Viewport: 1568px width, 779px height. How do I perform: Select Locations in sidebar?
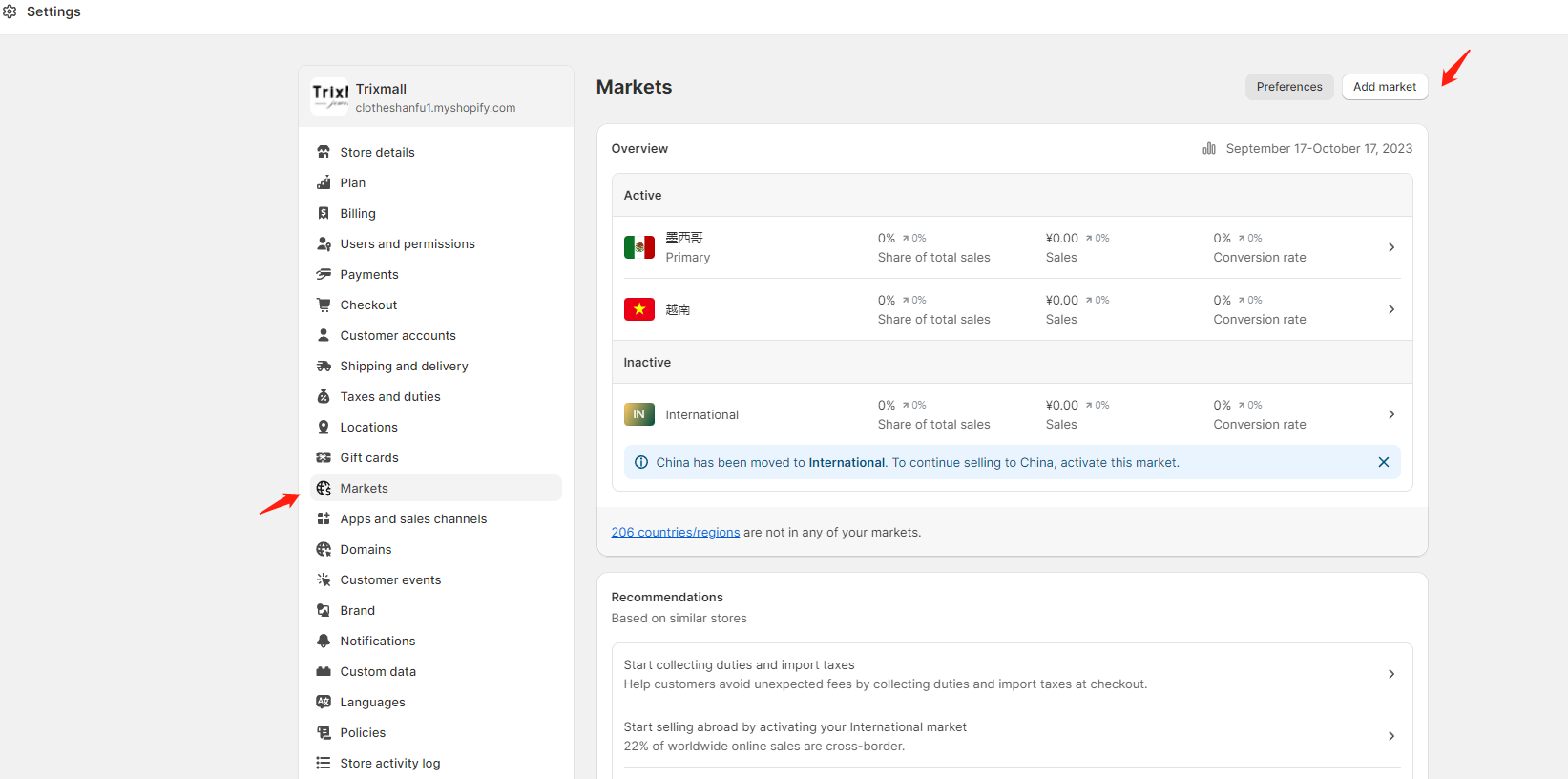point(436,427)
